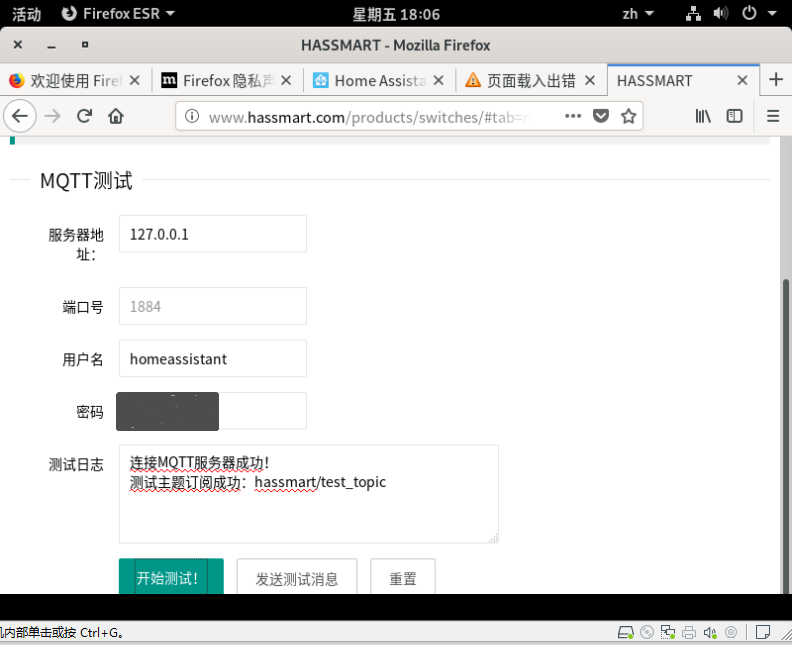Bookmark this page with the star
Image resolution: width=792 pixels, height=645 pixels.
628,116
